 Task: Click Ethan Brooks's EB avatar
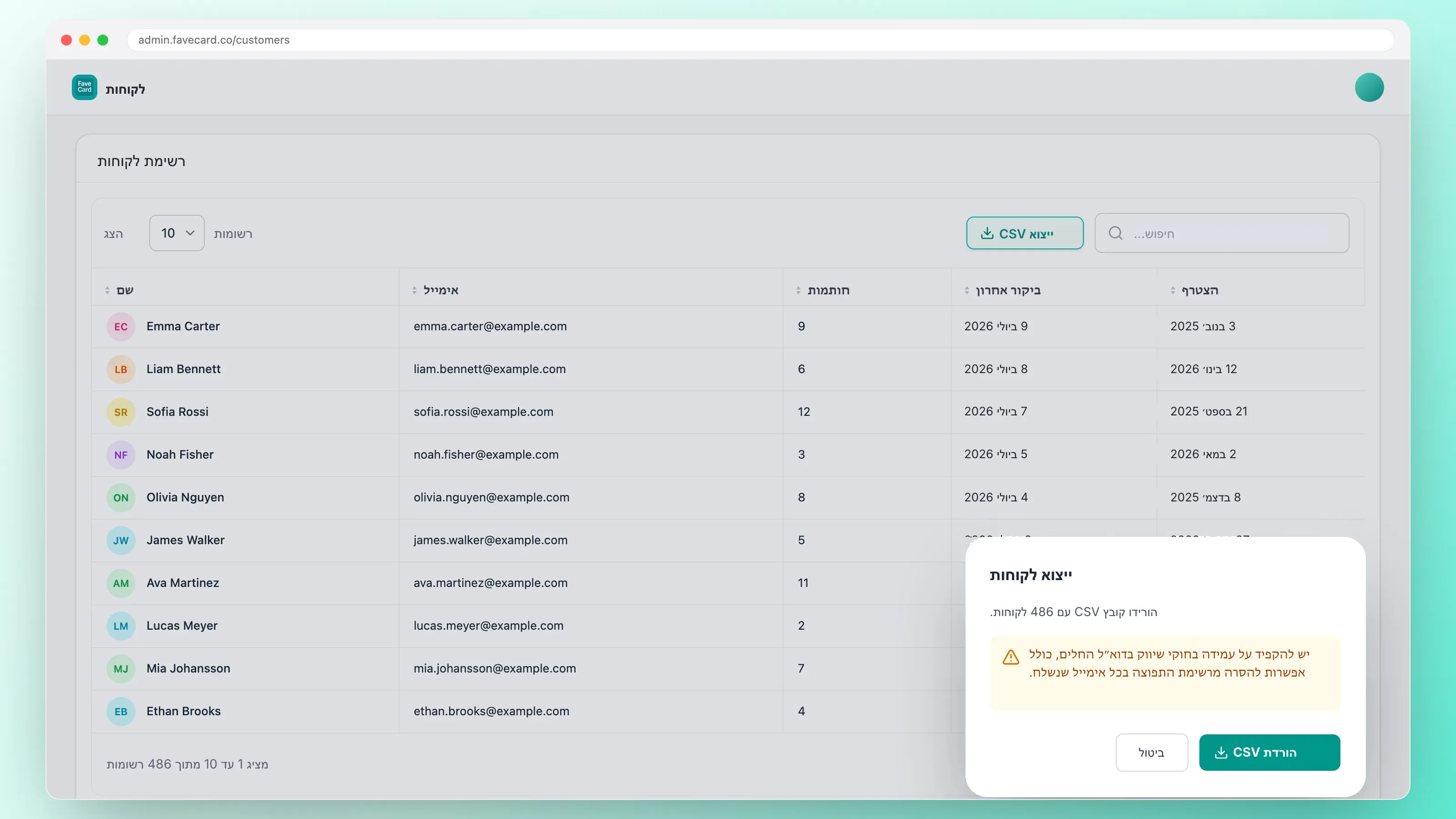[x=121, y=712]
